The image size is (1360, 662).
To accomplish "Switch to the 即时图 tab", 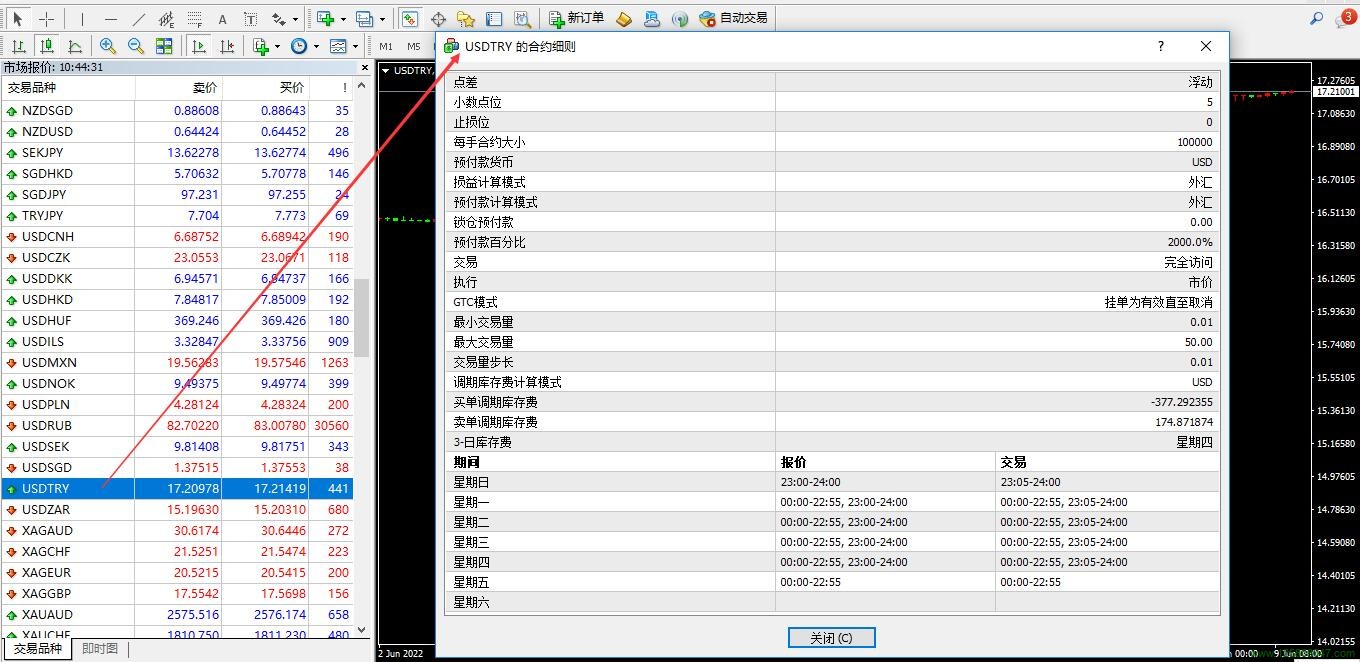I will 100,649.
